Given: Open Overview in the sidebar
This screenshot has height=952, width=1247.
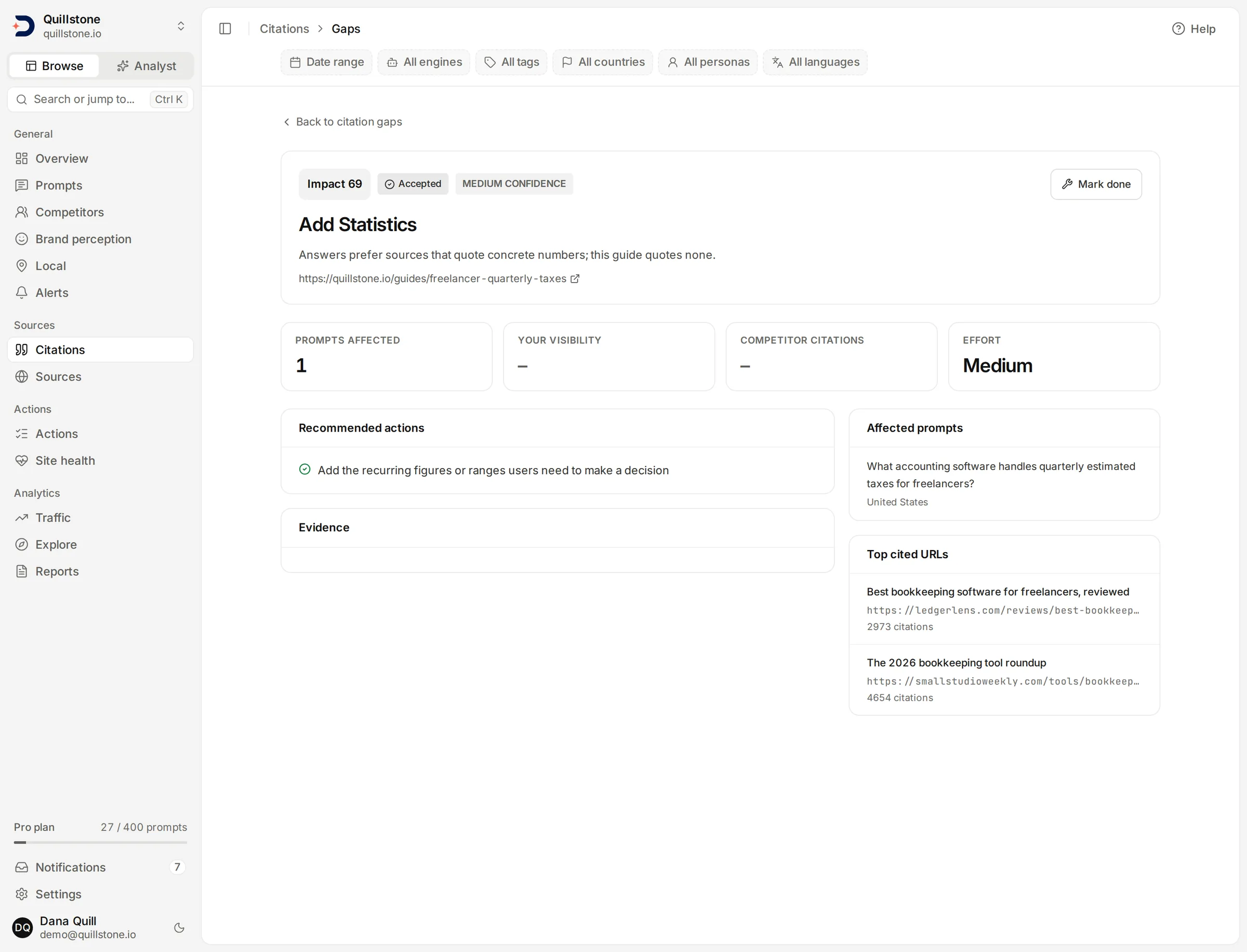Looking at the screenshot, I should click(x=100, y=158).
